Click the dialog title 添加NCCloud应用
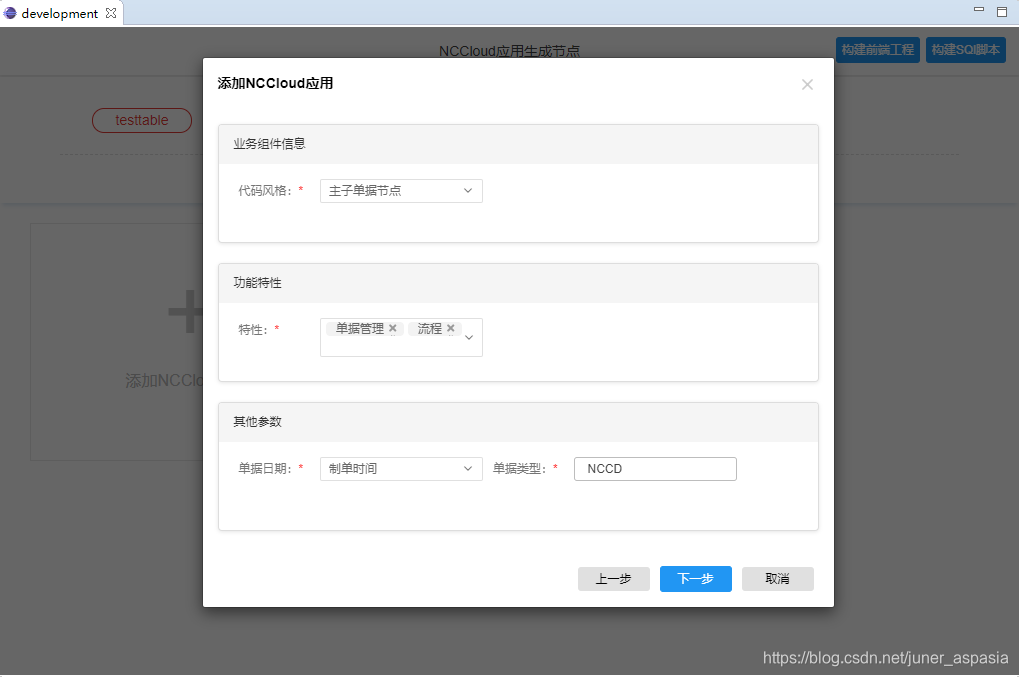1019x677 pixels. (x=275, y=83)
